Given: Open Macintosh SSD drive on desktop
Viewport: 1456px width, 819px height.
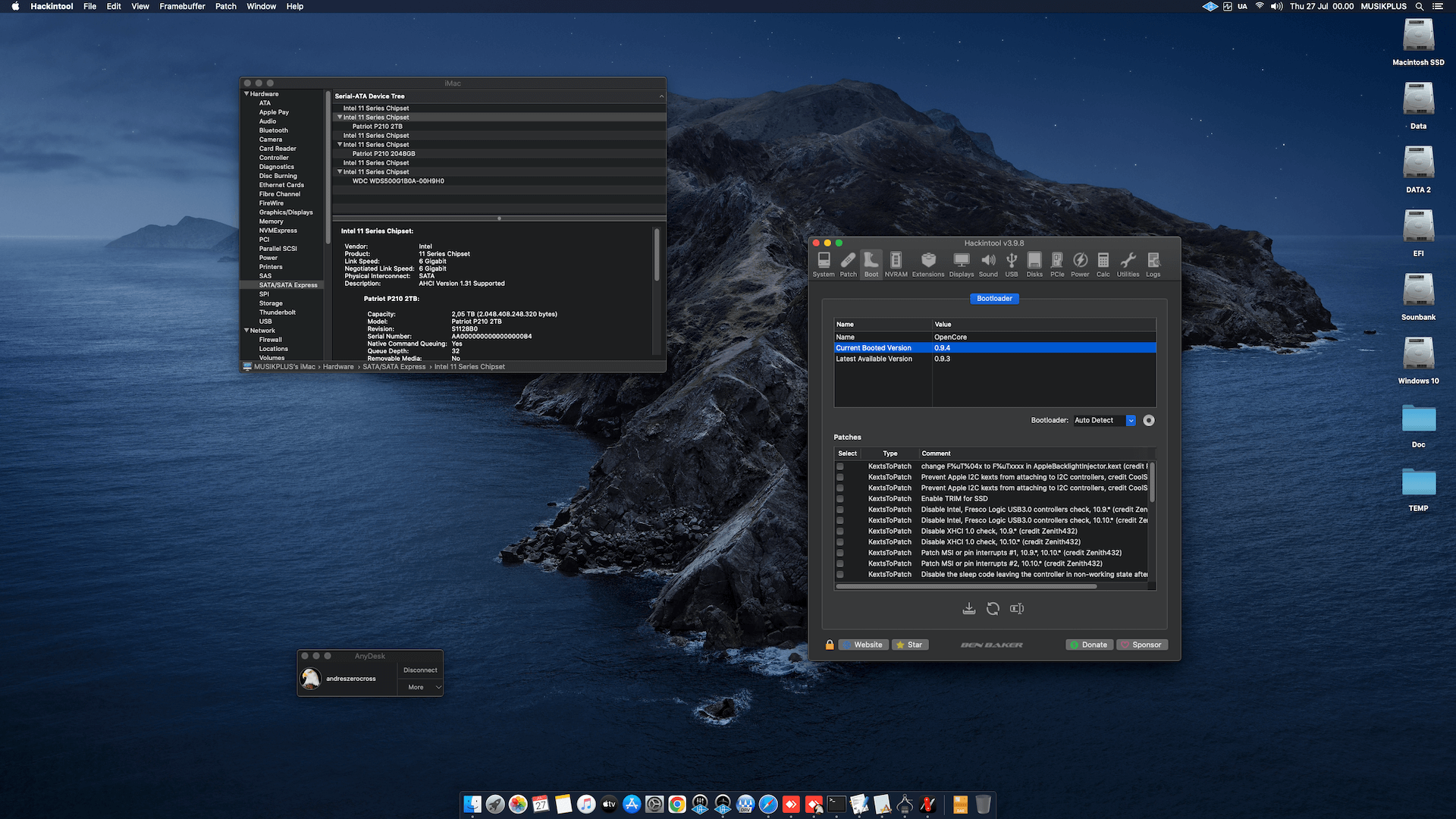Looking at the screenshot, I should coord(1418,42).
